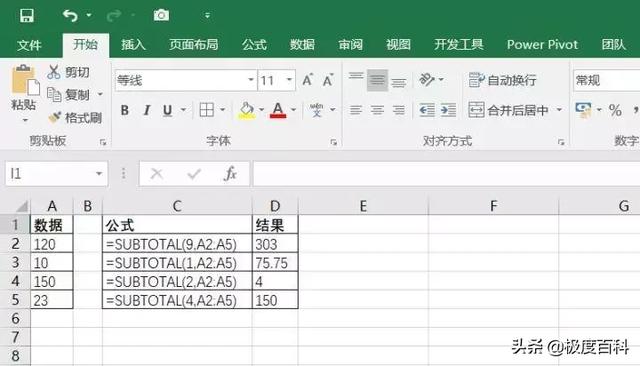This screenshot has height=366, width=640.
Task: Switch to the 插入 ribbon tab
Action: 133,44
